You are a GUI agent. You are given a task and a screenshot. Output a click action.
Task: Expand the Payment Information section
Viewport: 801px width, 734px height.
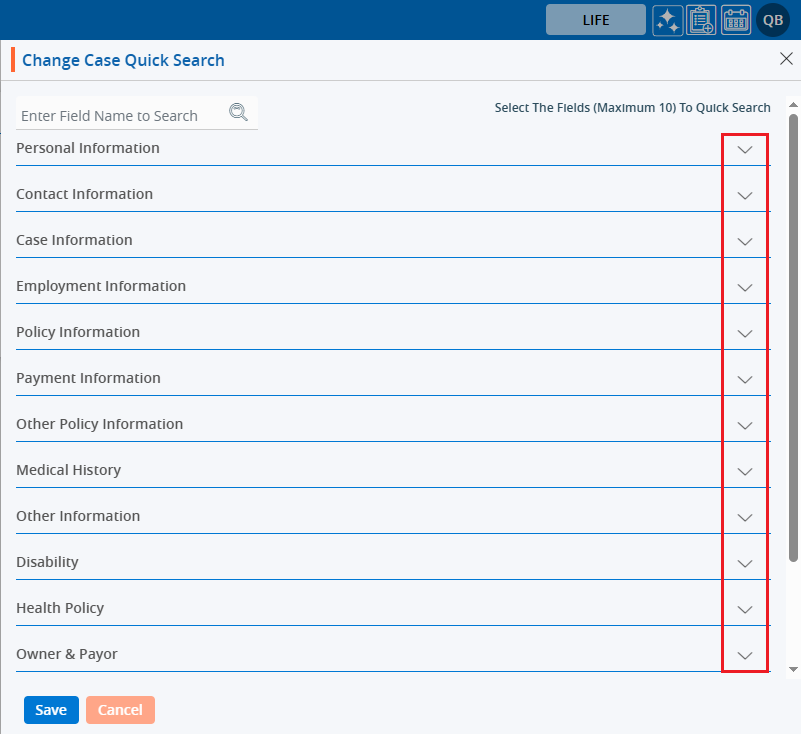tap(745, 379)
